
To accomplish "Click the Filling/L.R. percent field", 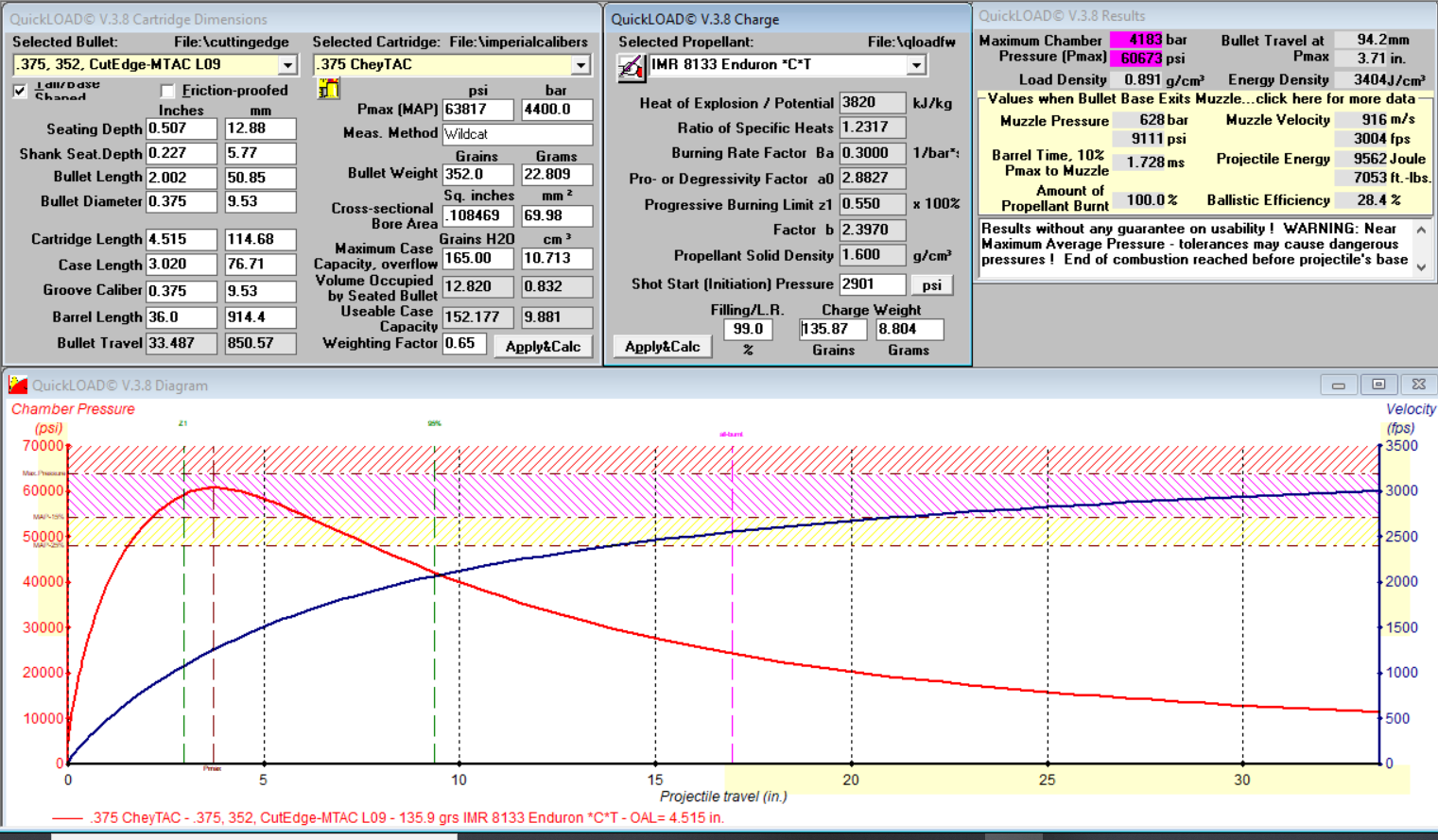I will point(748,329).
